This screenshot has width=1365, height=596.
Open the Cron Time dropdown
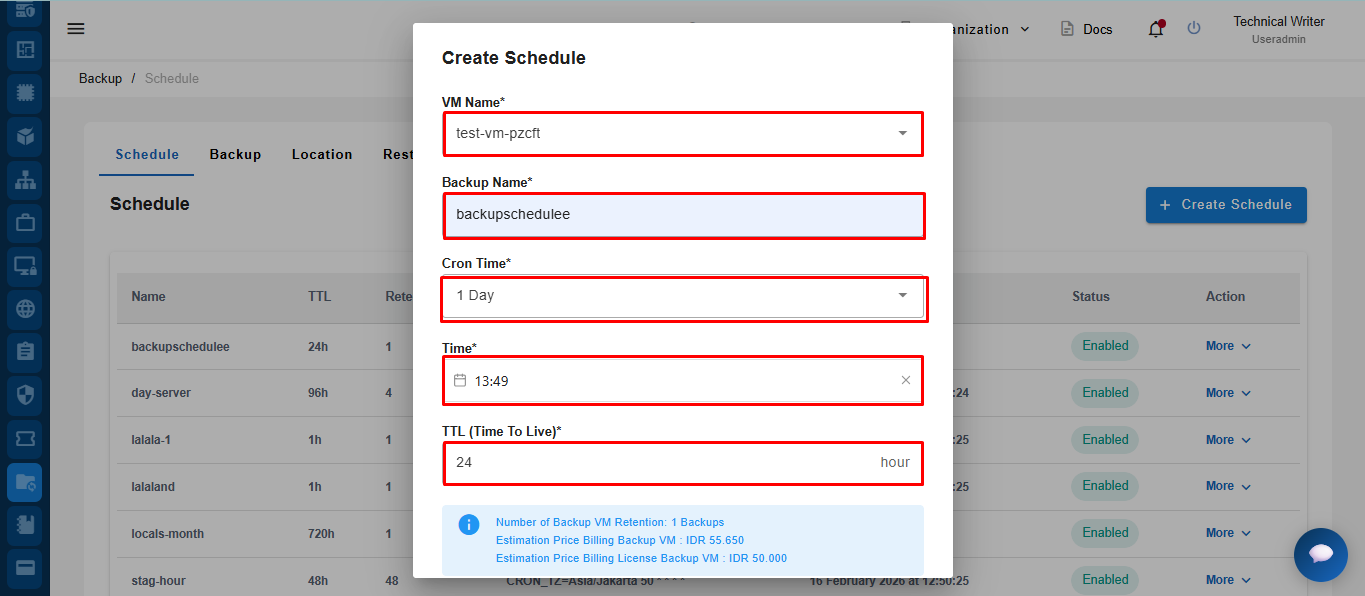[x=902, y=295]
